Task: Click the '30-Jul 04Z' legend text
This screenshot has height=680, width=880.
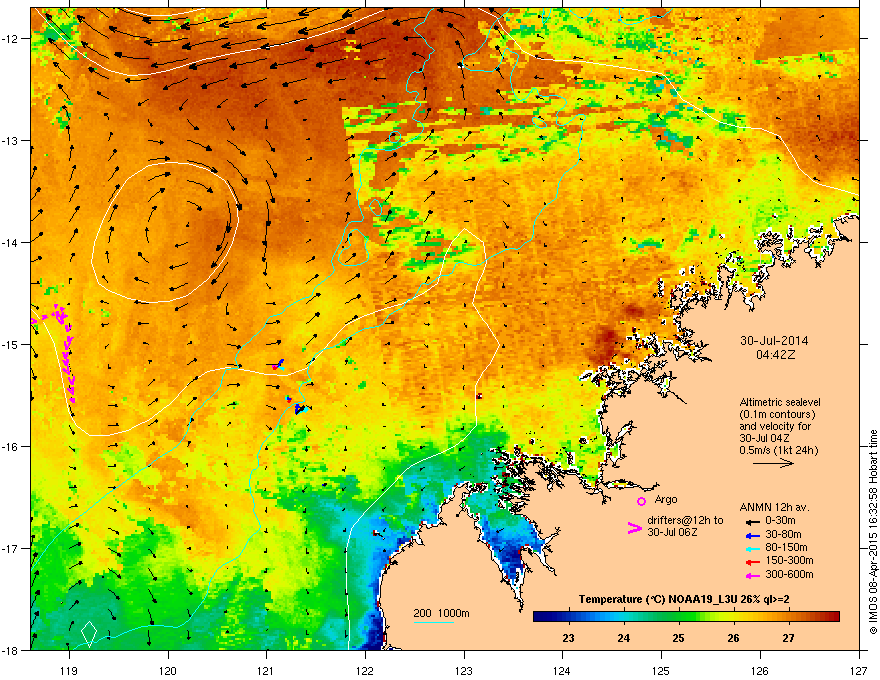Action: (x=764, y=438)
